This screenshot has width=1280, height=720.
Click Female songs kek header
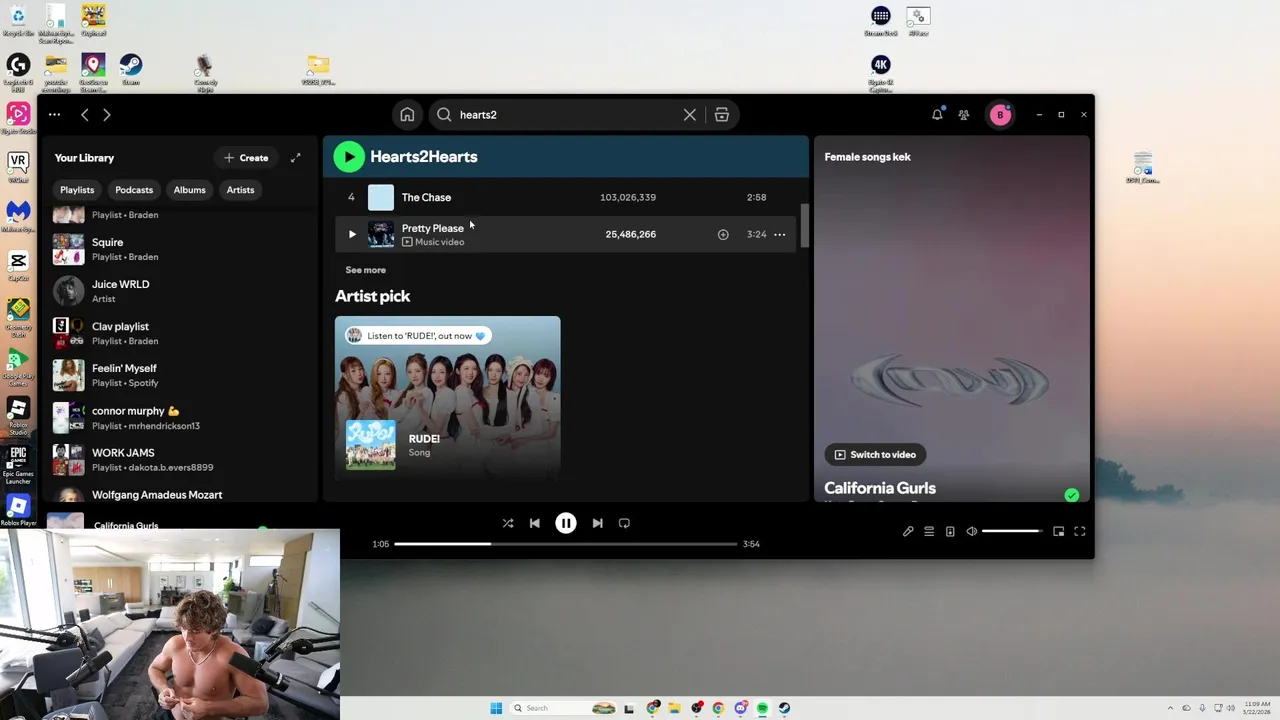(867, 157)
